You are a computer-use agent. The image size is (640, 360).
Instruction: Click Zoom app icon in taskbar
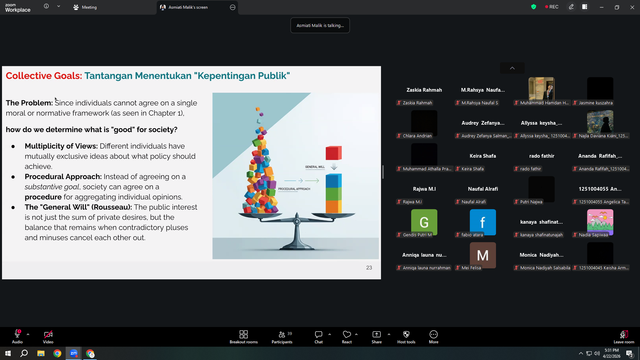74,353
